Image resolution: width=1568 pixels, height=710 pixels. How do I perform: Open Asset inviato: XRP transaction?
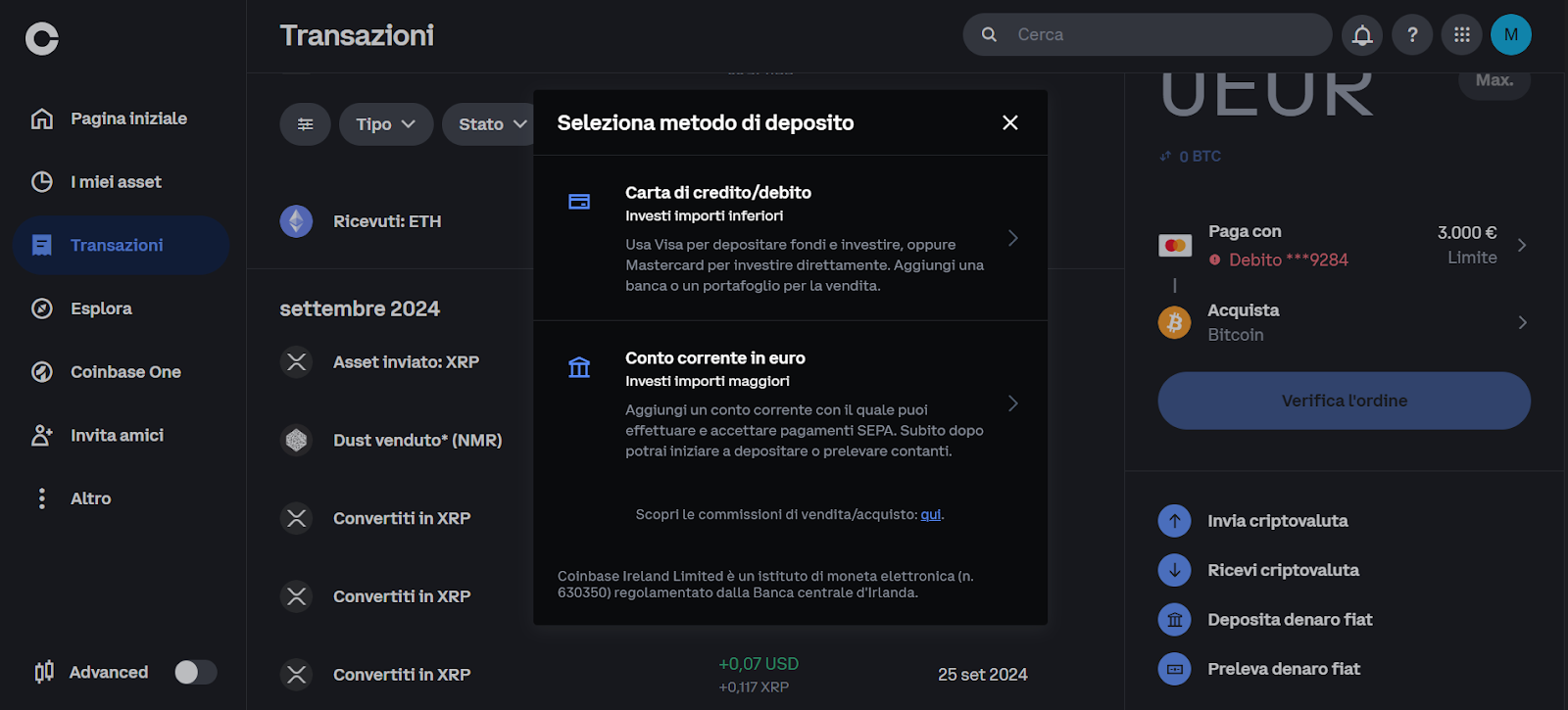[x=406, y=362]
